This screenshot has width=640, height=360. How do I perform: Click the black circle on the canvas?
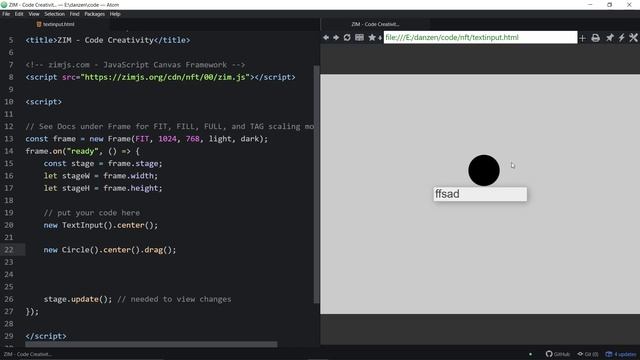click(x=484, y=170)
